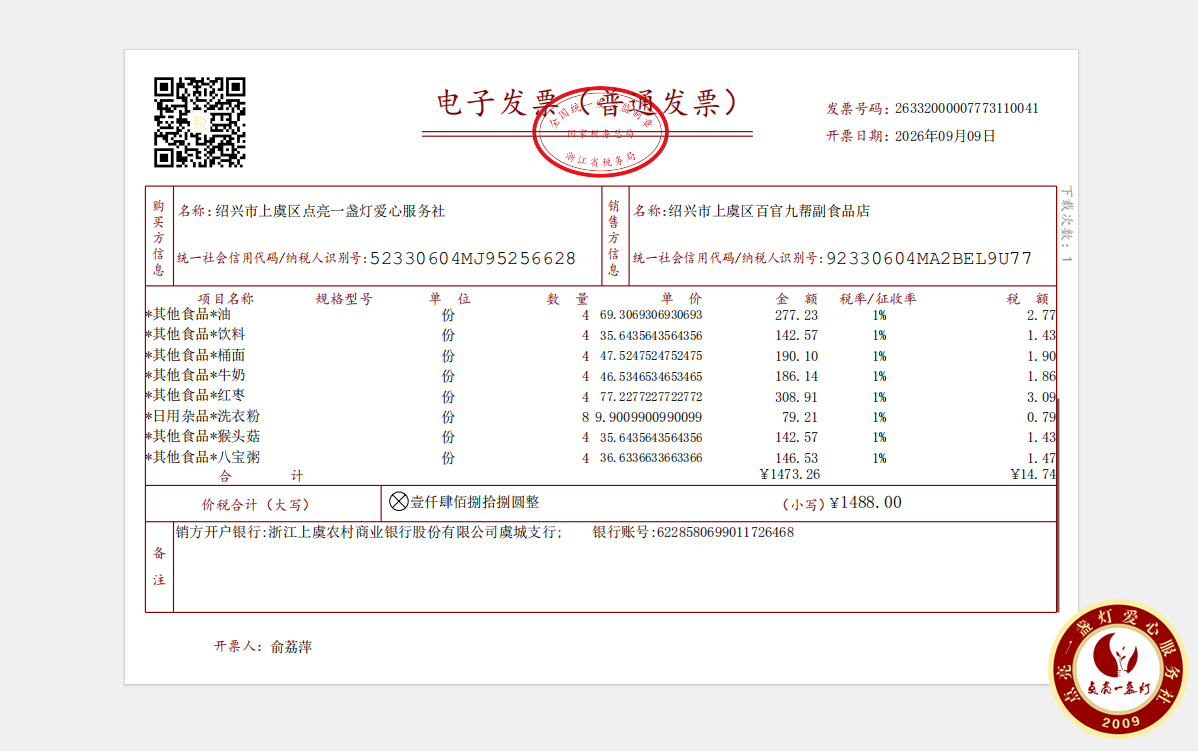
Task: Select unit price 9.9009900990099
Action: click(x=649, y=417)
